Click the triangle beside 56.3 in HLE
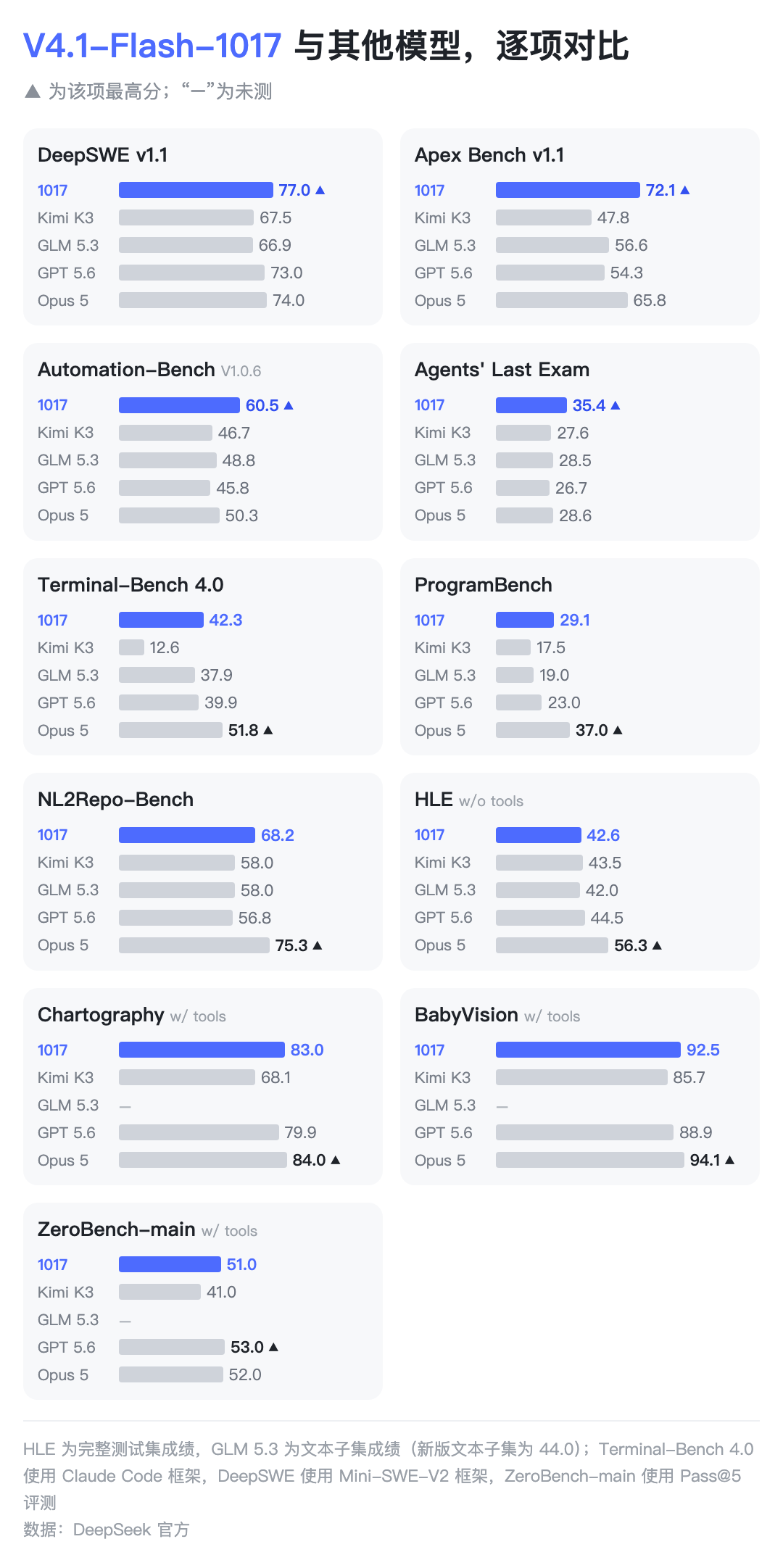 point(658,945)
